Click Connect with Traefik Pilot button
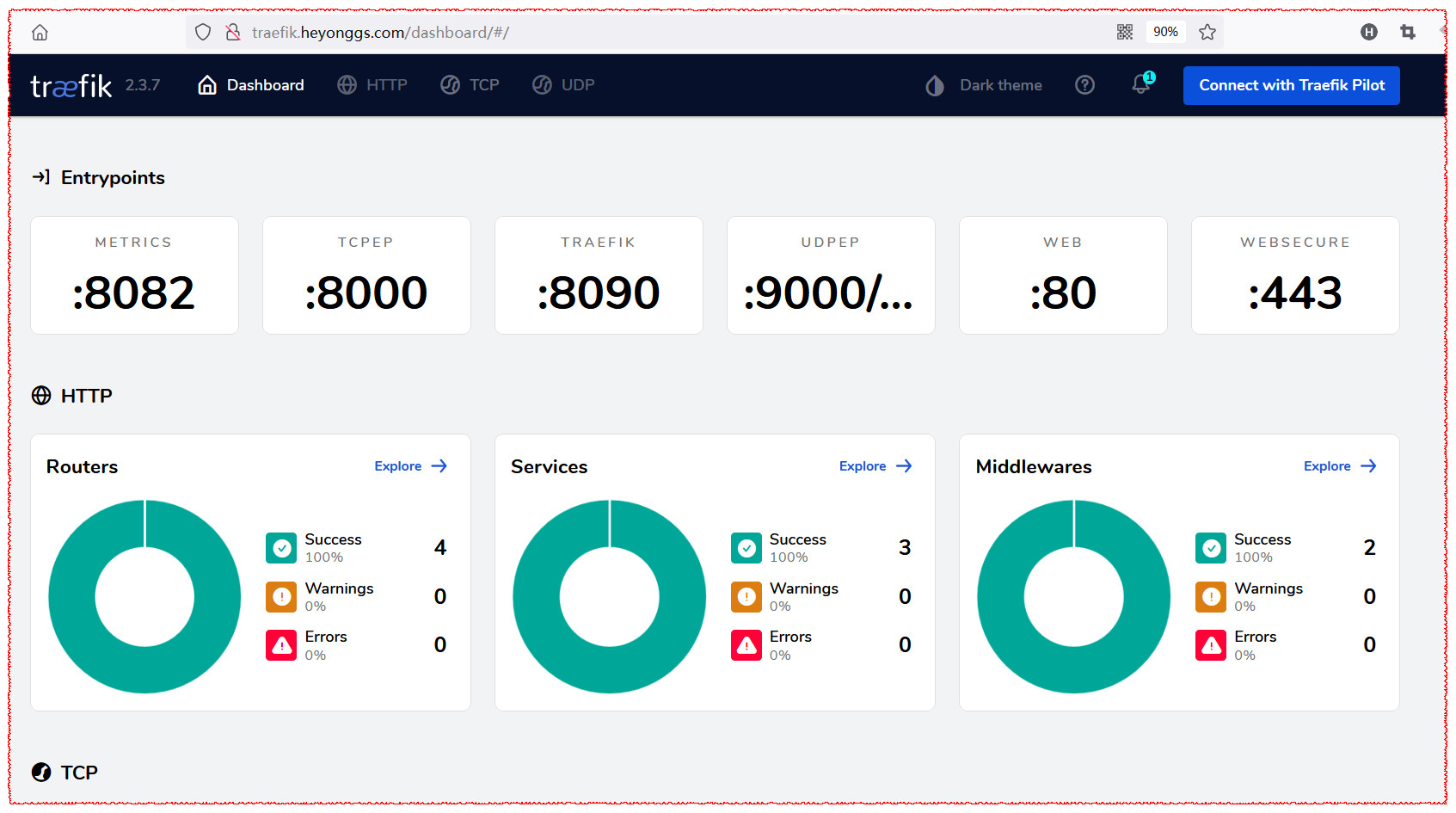 1292,85
